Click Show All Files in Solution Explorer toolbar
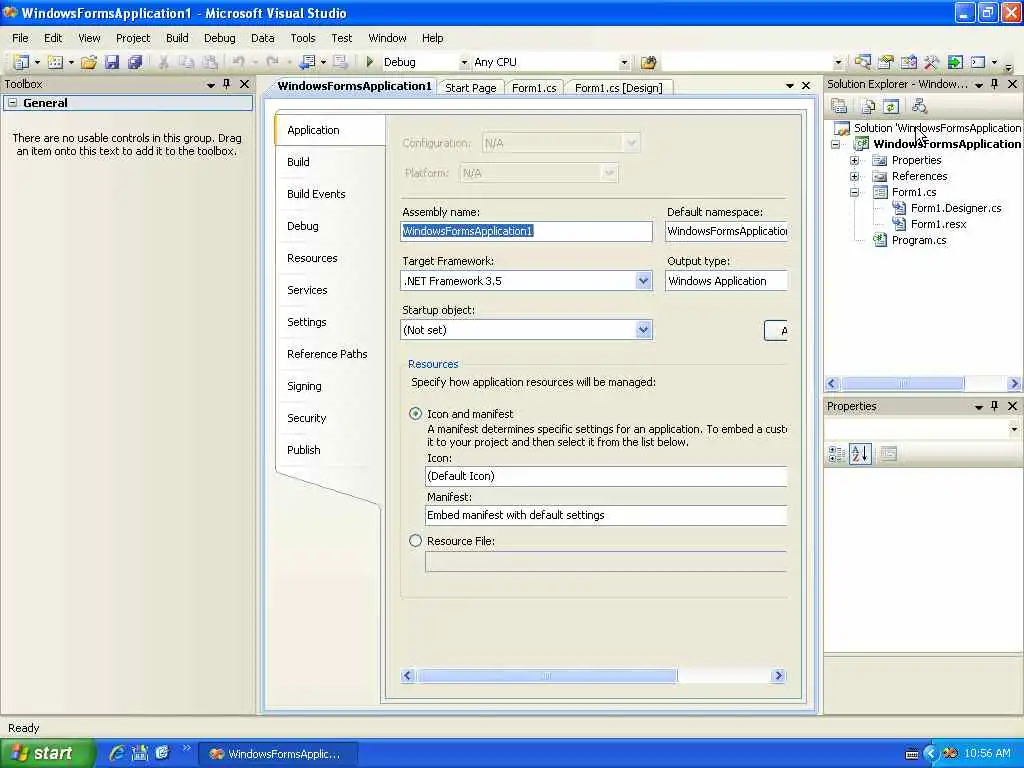Image resolution: width=1024 pixels, height=768 pixels. coord(868,106)
